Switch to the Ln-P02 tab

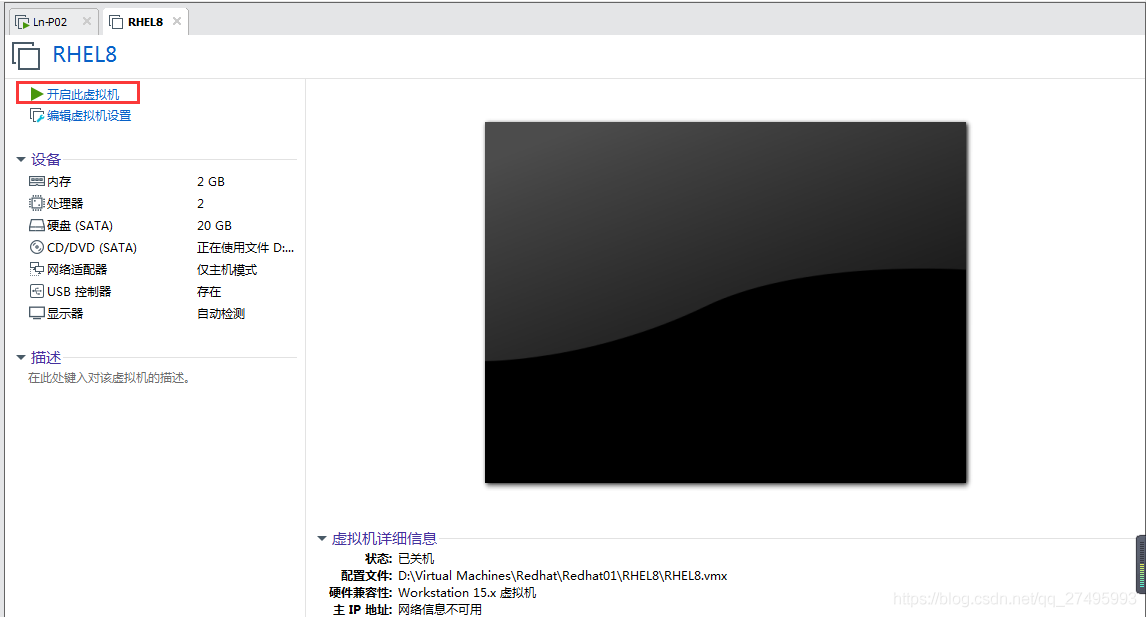pyautogui.click(x=54, y=22)
